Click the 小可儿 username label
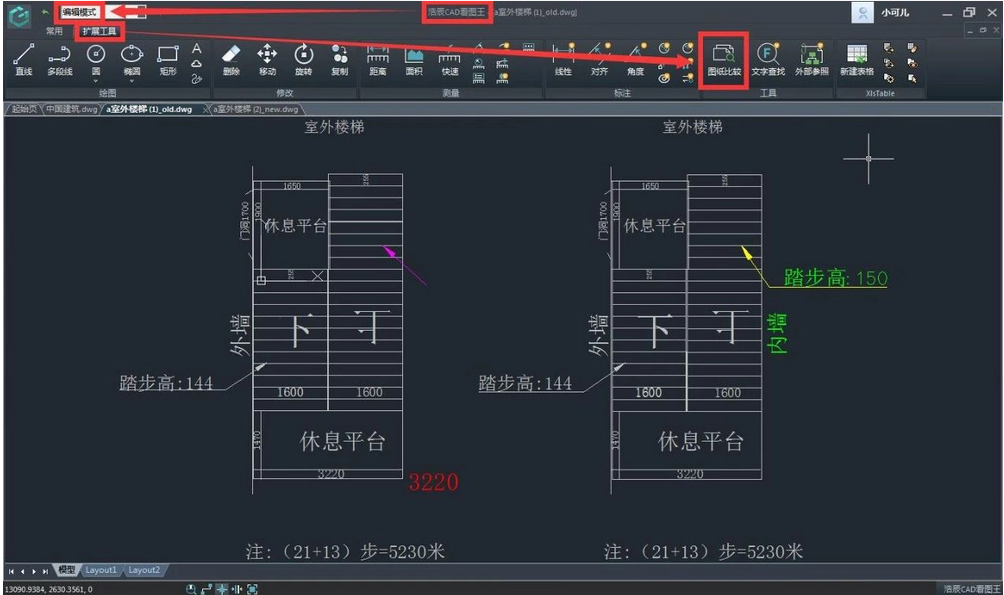Image resolution: width=1004 pixels, height=595 pixels. tap(895, 13)
